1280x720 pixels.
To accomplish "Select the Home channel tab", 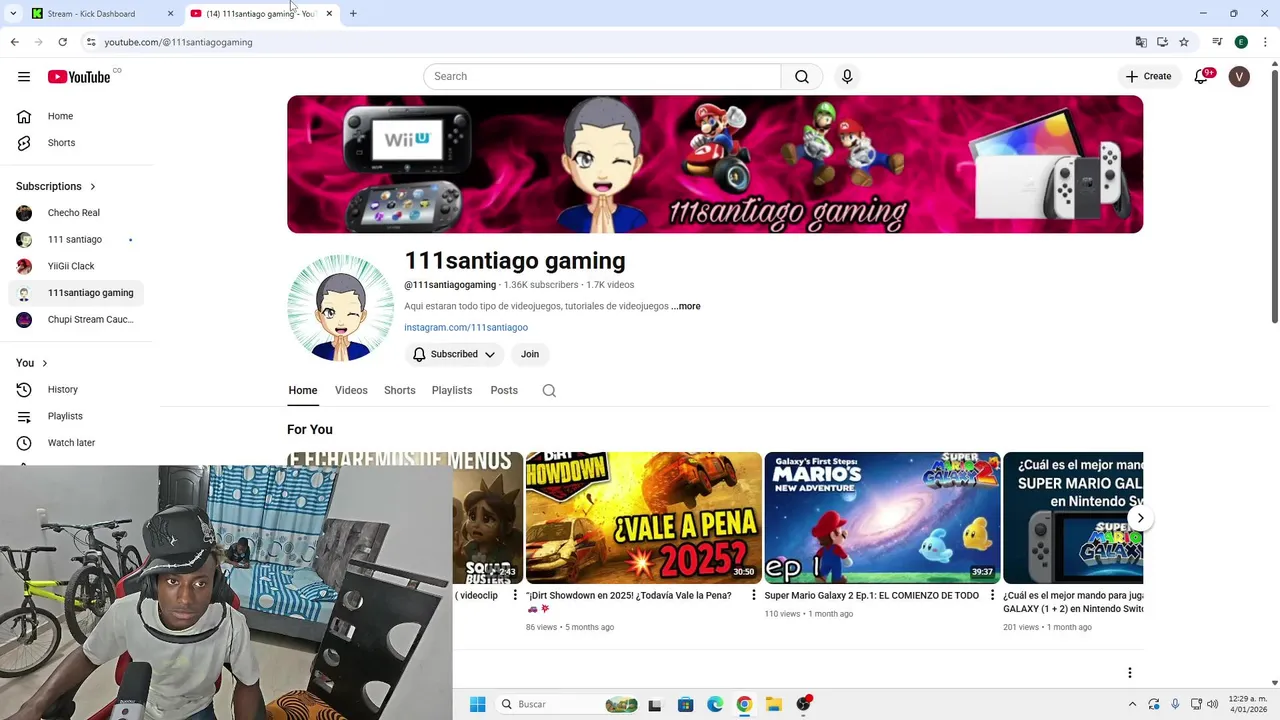I will 303,390.
